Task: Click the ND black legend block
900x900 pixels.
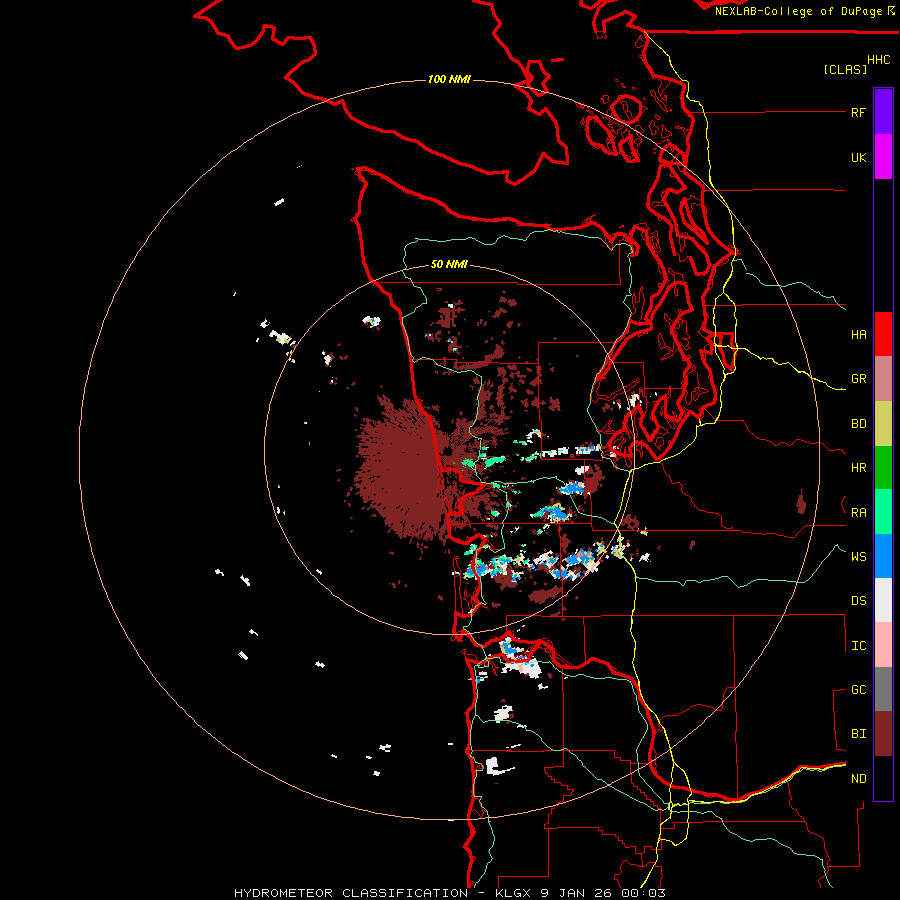Action: point(883,778)
